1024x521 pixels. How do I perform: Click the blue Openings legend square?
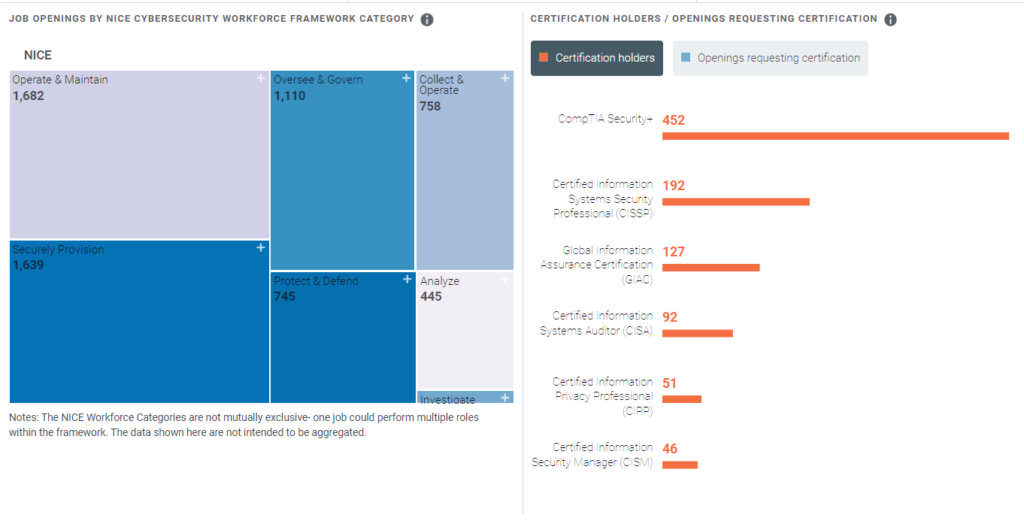click(685, 58)
